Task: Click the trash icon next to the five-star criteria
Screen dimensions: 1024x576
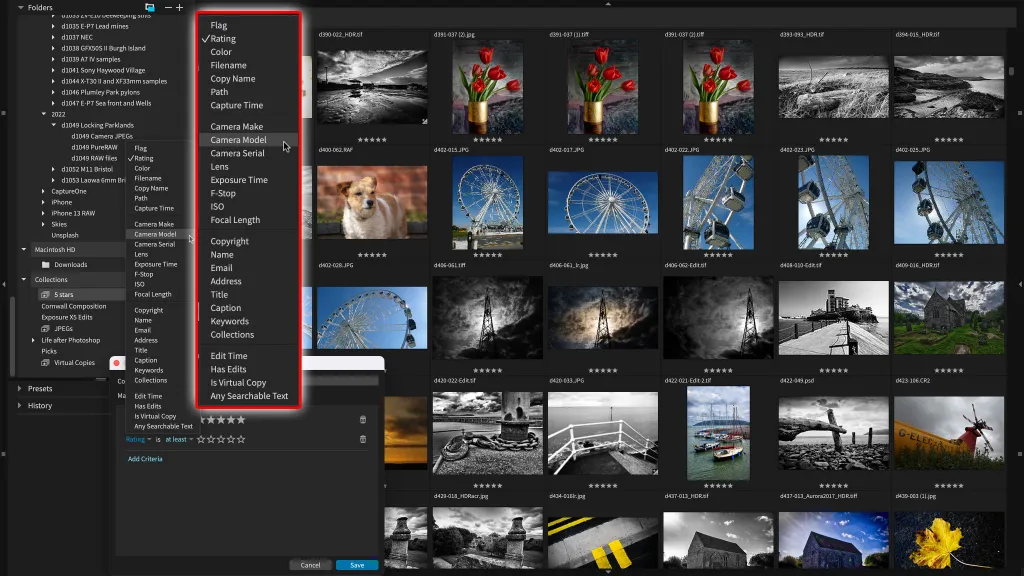Action: [x=363, y=419]
